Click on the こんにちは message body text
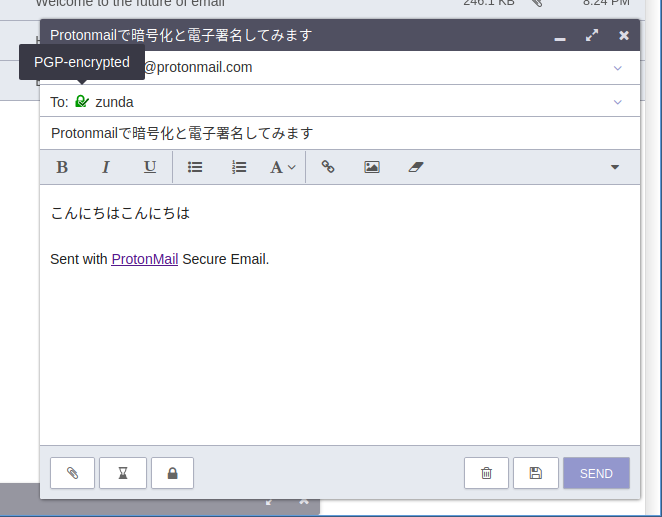Viewport: 662px width, 517px height. (x=120, y=213)
